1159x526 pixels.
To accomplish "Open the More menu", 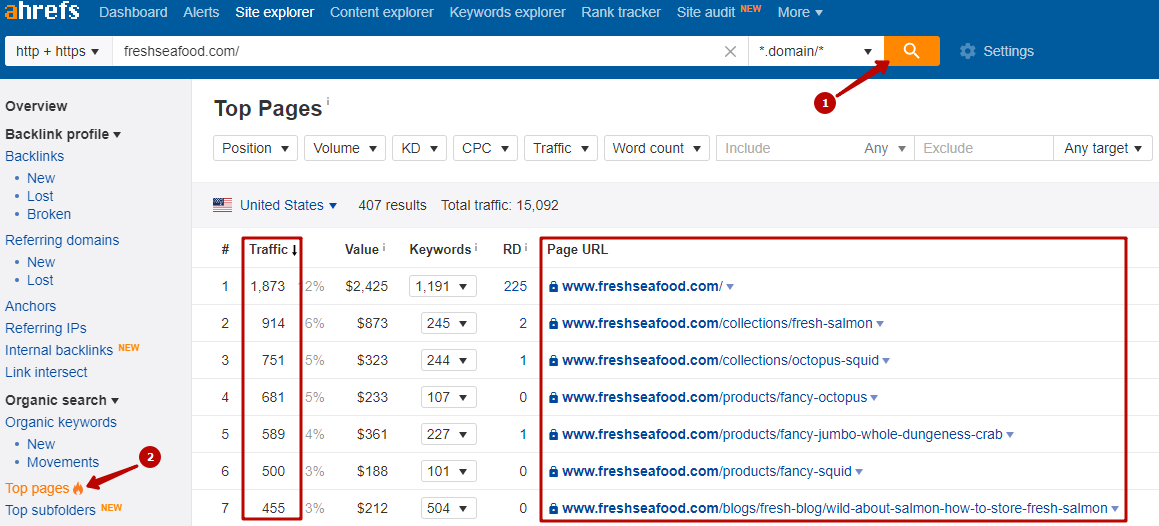I will (x=801, y=12).
